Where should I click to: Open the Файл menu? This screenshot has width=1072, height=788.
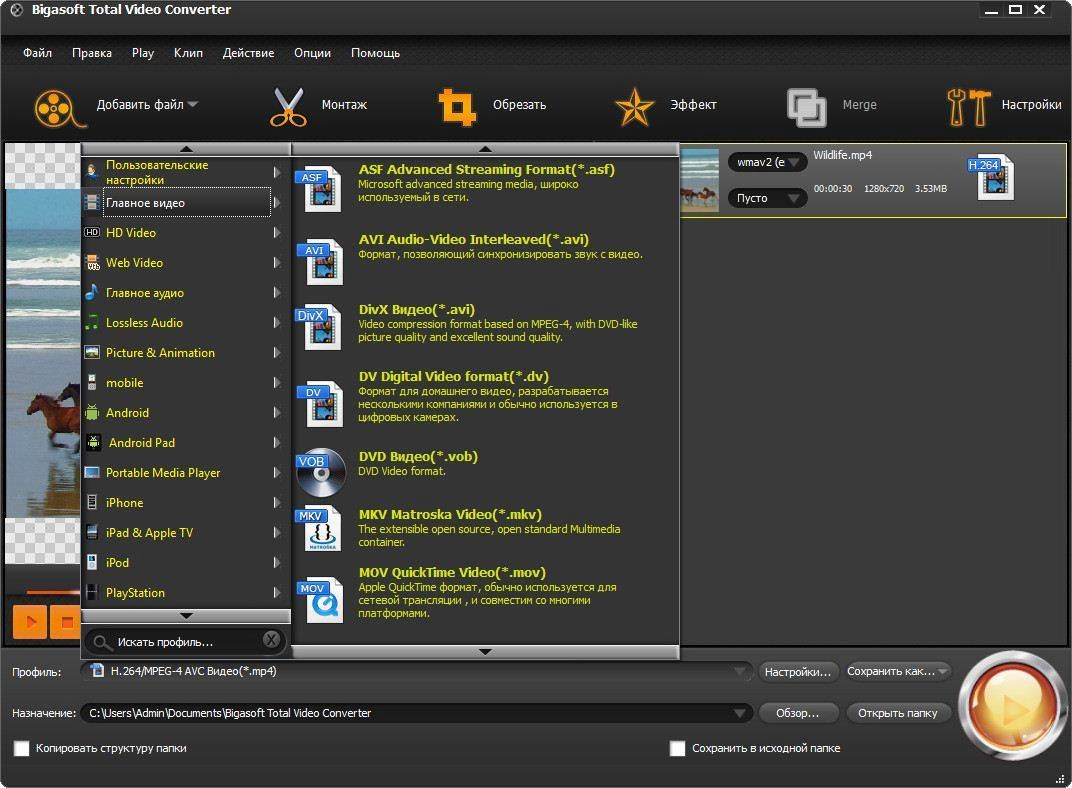[x=37, y=53]
